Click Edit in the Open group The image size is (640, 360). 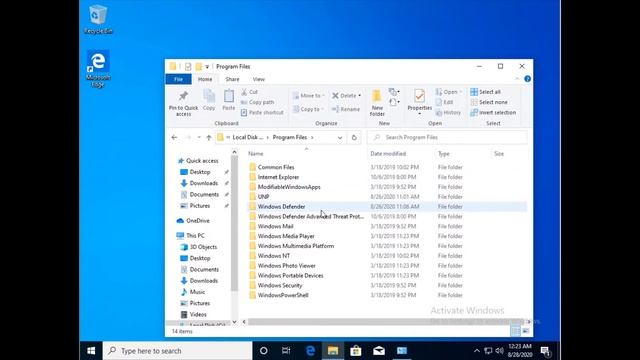[x=444, y=102]
